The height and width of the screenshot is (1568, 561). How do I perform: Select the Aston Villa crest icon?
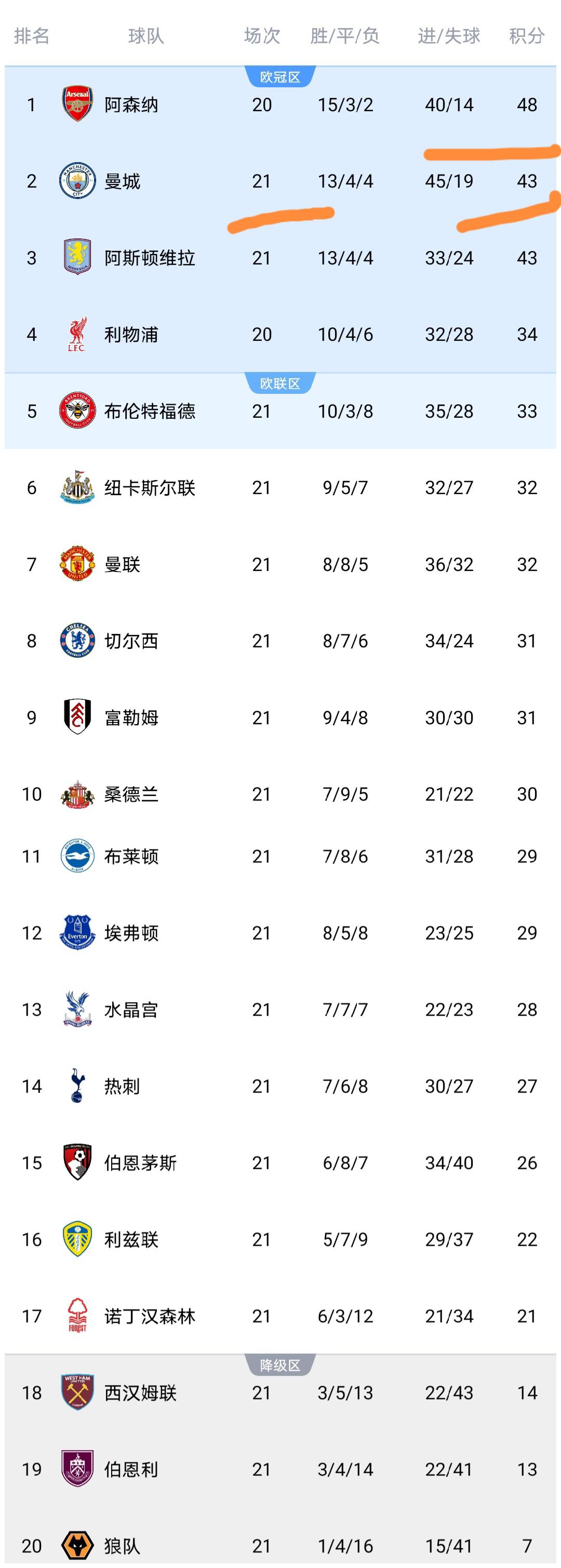click(x=77, y=258)
